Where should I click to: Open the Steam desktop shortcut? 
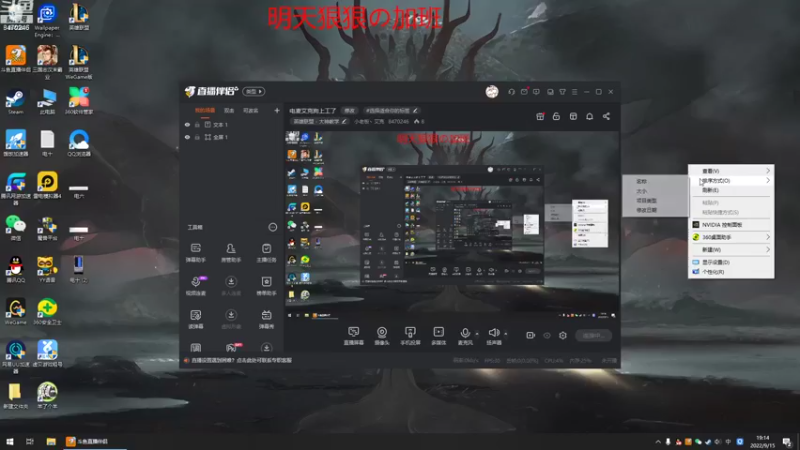(15, 102)
